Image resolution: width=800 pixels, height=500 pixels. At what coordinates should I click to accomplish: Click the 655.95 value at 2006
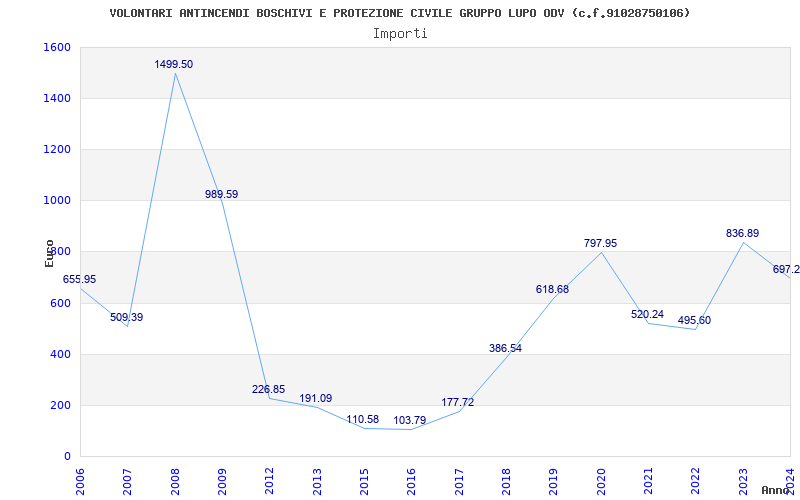coord(79,280)
